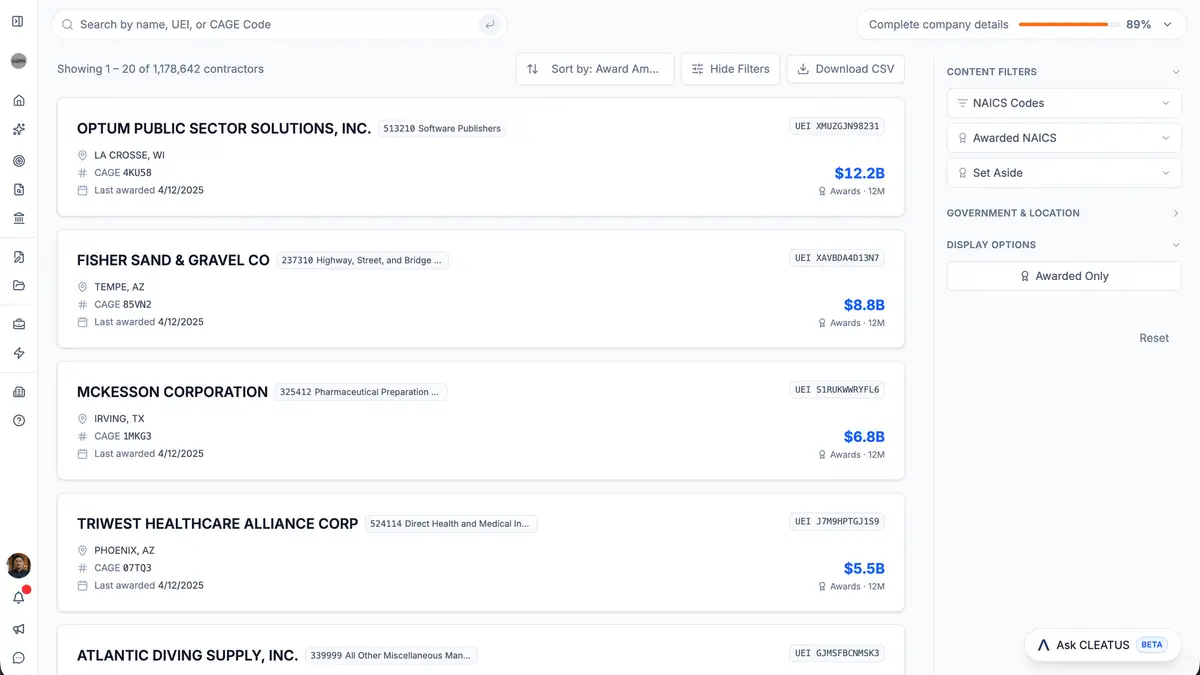Click CAGE 07TQ3 text

click(x=123, y=568)
